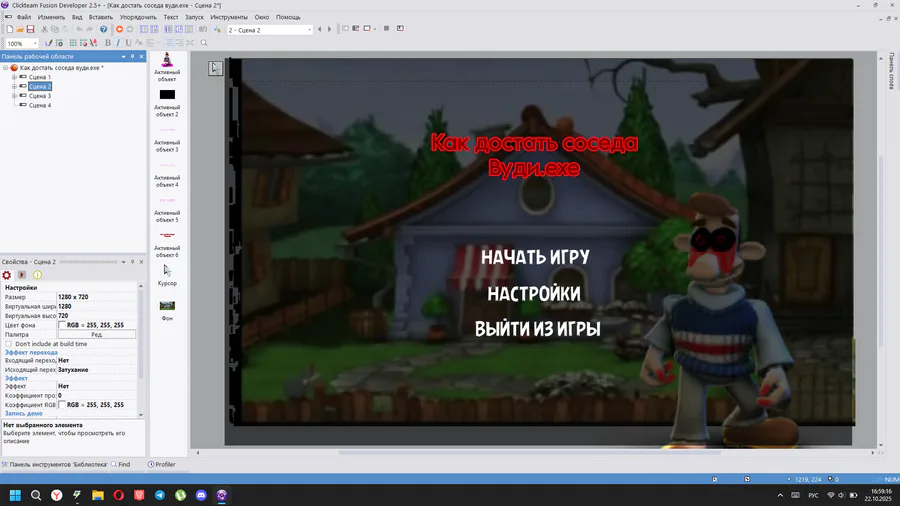This screenshot has height=506, width=900.
Task: Open the 100% zoom level dropdown
Action: [x=22, y=44]
